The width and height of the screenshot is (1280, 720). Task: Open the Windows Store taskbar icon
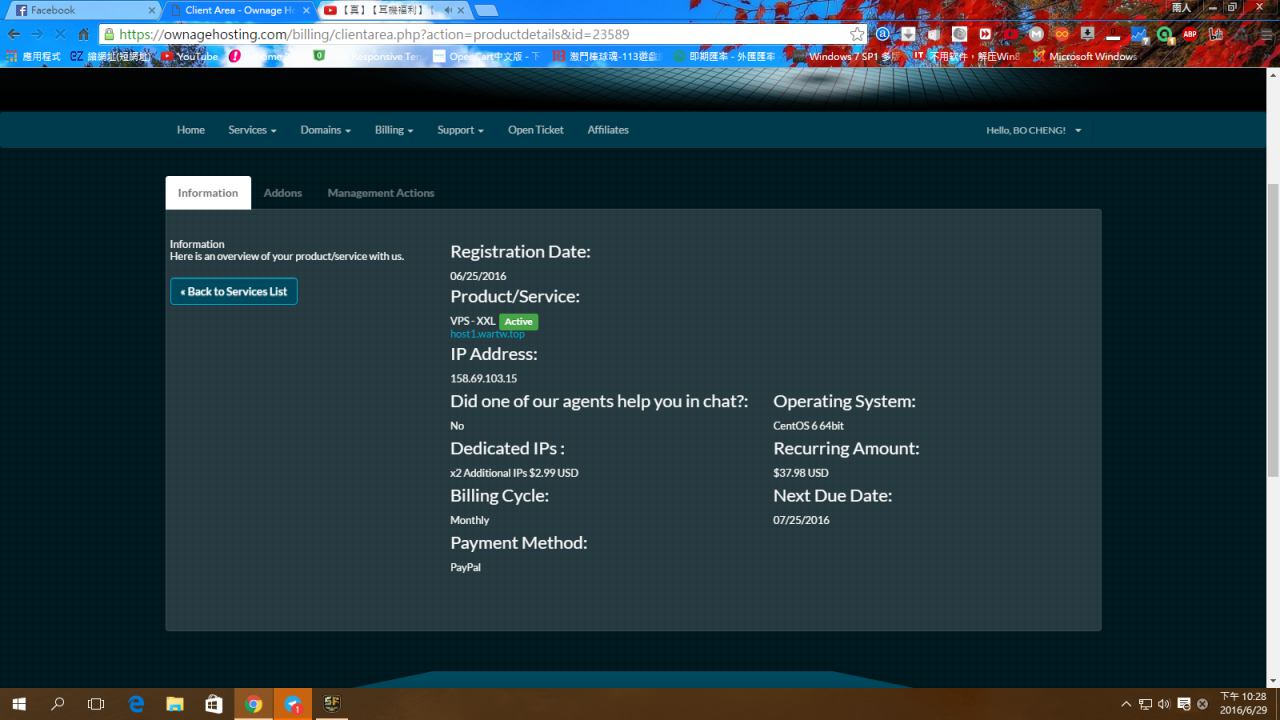(x=214, y=704)
